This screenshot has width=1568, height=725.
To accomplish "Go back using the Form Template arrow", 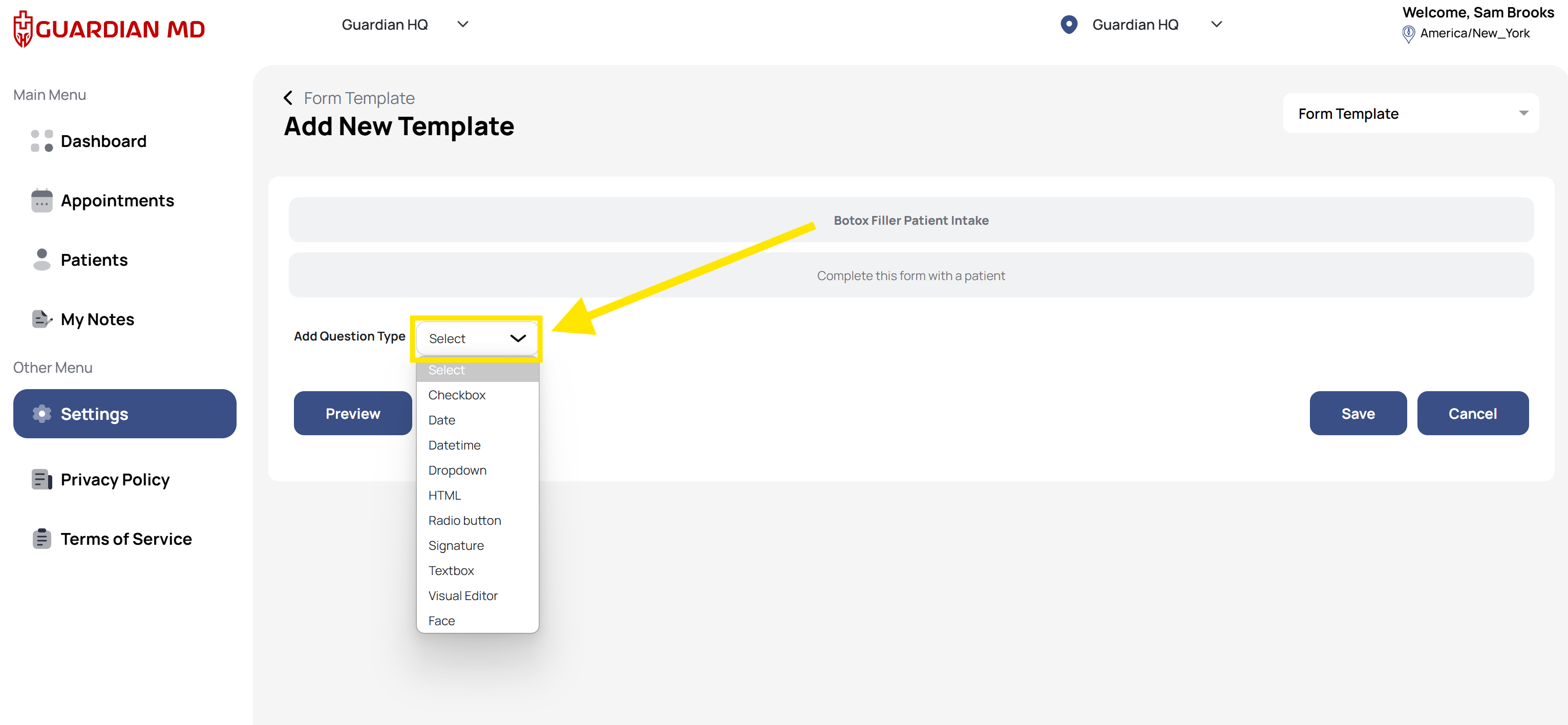I will (x=288, y=98).
